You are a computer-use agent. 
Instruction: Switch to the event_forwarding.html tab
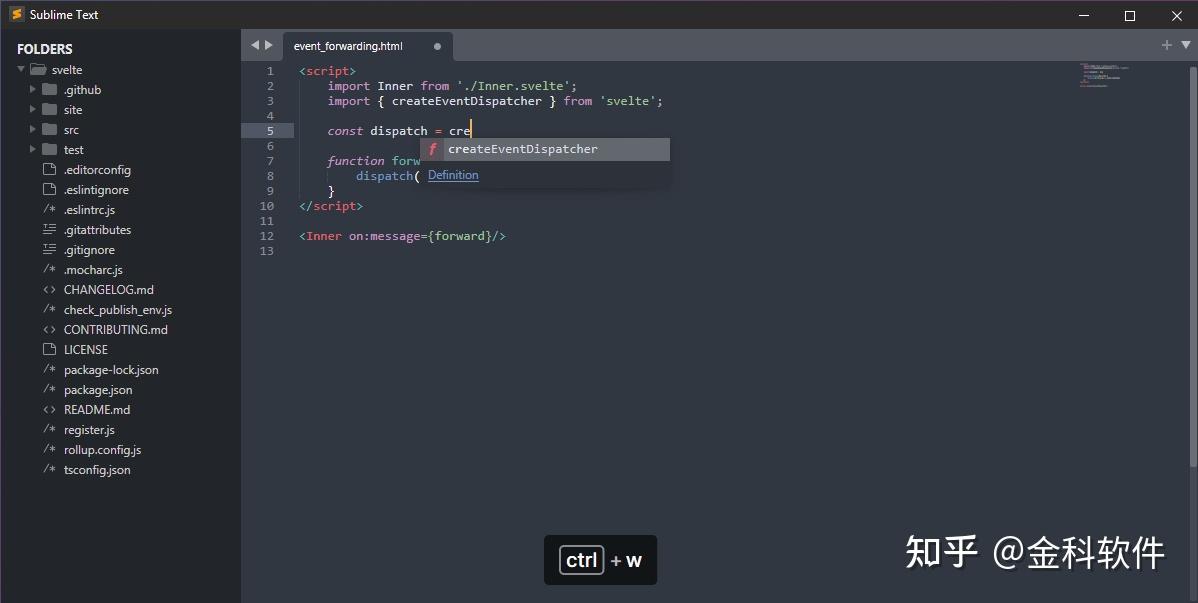tap(348, 46)
